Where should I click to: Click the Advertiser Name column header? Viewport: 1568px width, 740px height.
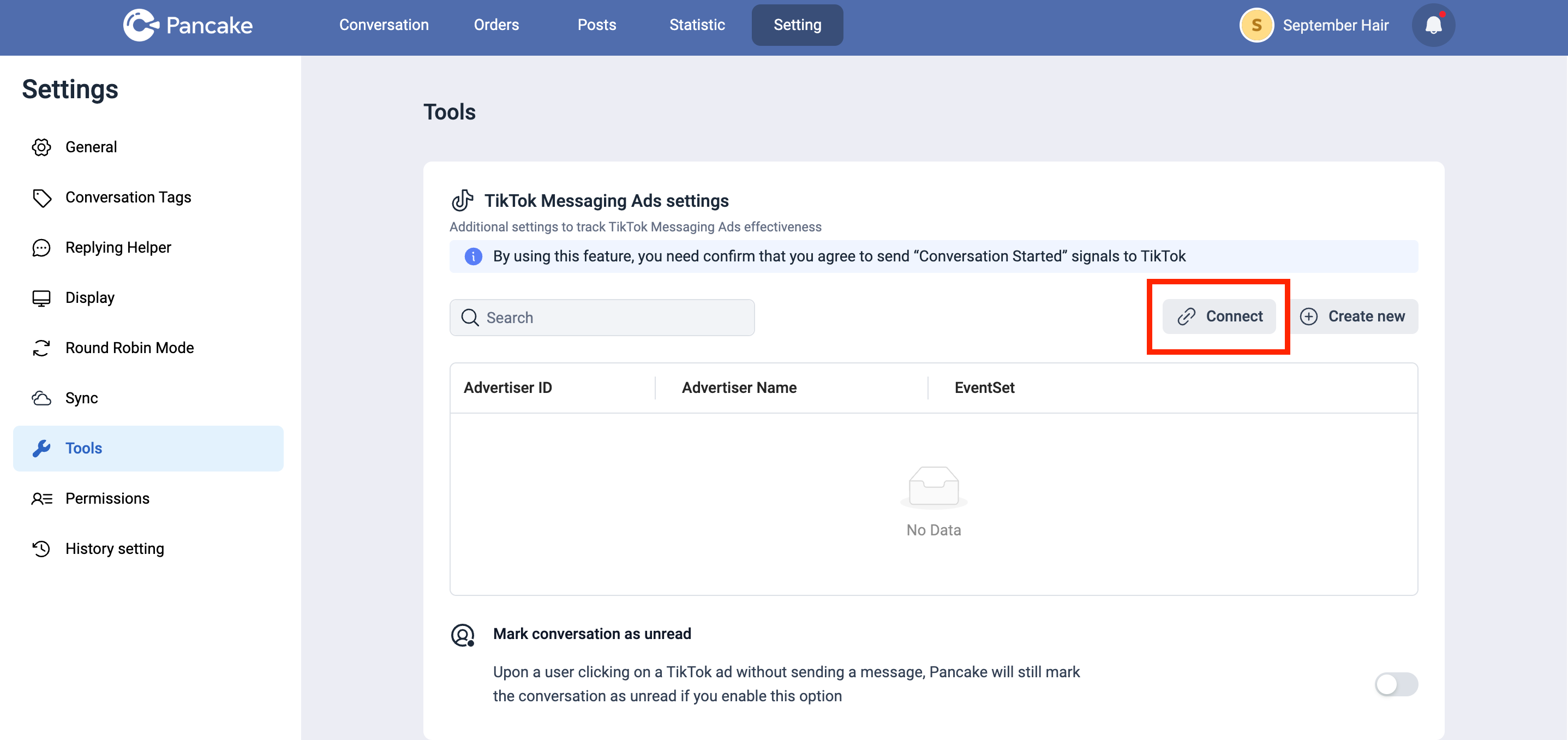point(739,387)
